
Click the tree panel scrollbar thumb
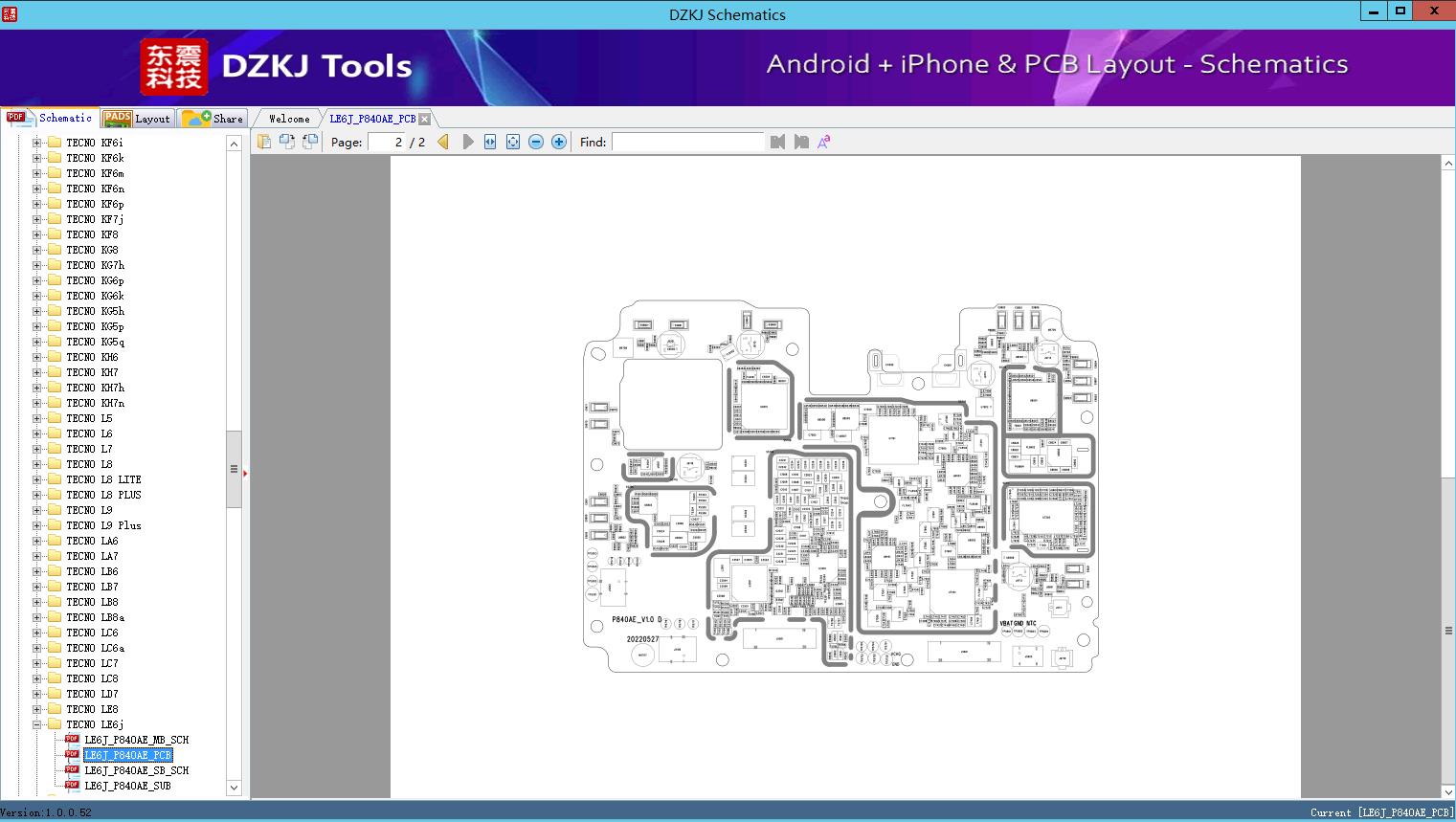coord(234,469)
